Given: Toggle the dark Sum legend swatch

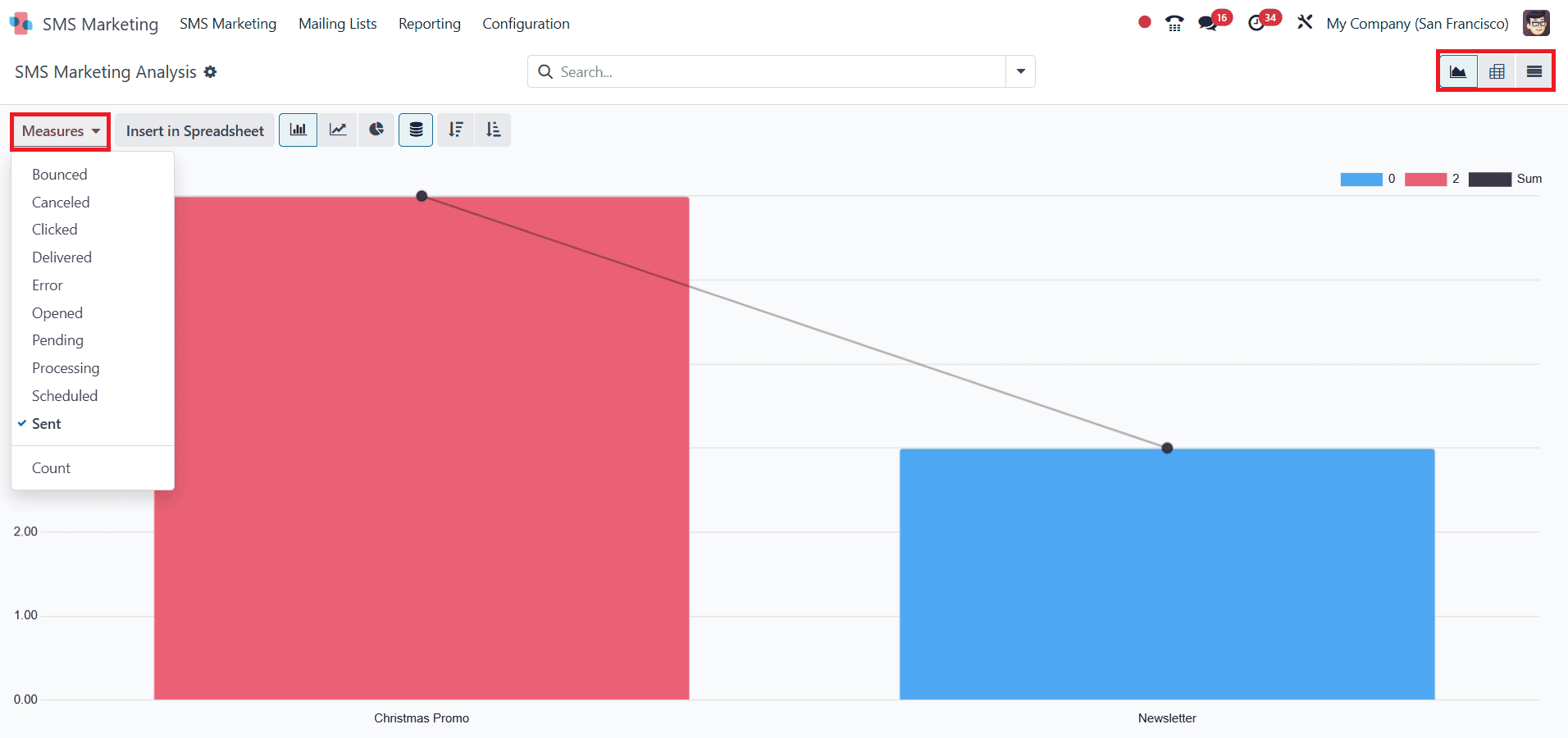Looking at the screenshot, I should pos(1490,180).
